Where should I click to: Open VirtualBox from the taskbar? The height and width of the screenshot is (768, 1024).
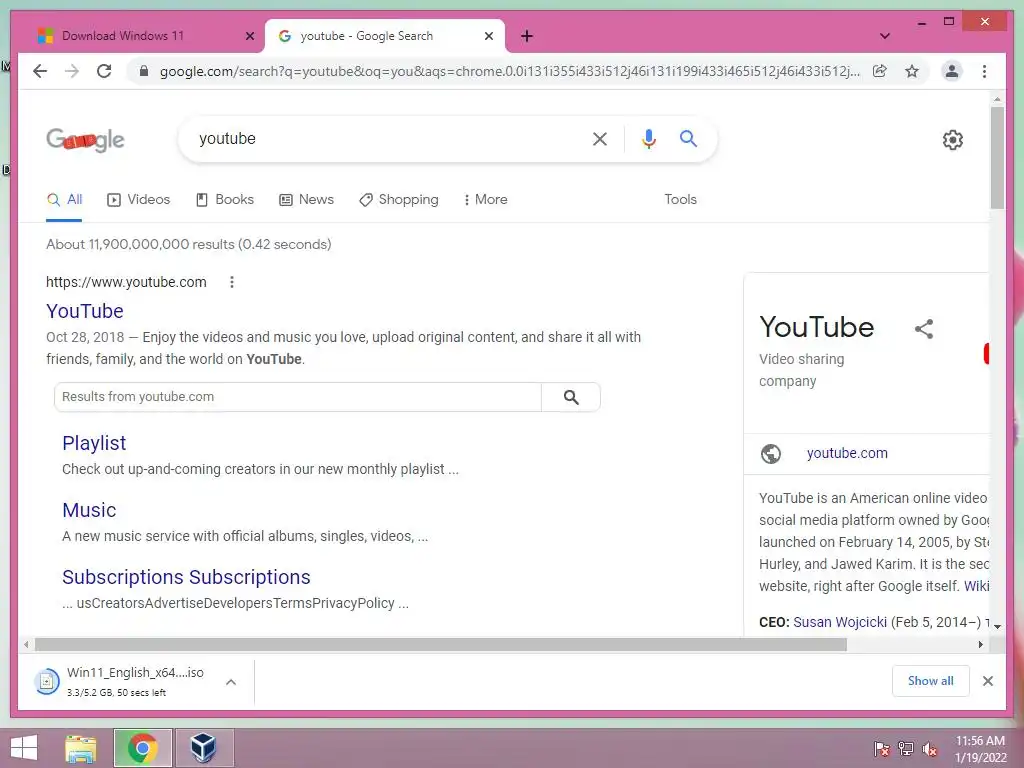coord(204,748)
